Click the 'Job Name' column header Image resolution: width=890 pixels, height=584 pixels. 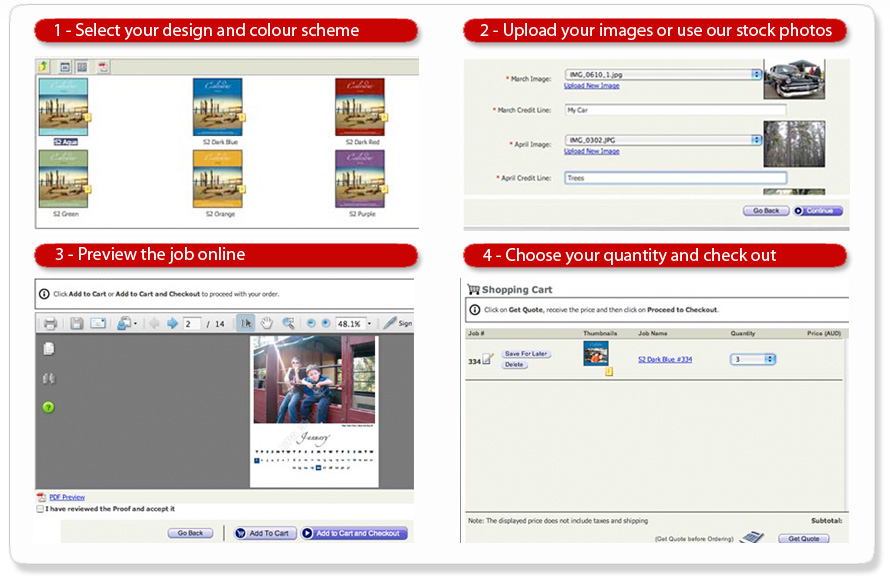[652, 334]
